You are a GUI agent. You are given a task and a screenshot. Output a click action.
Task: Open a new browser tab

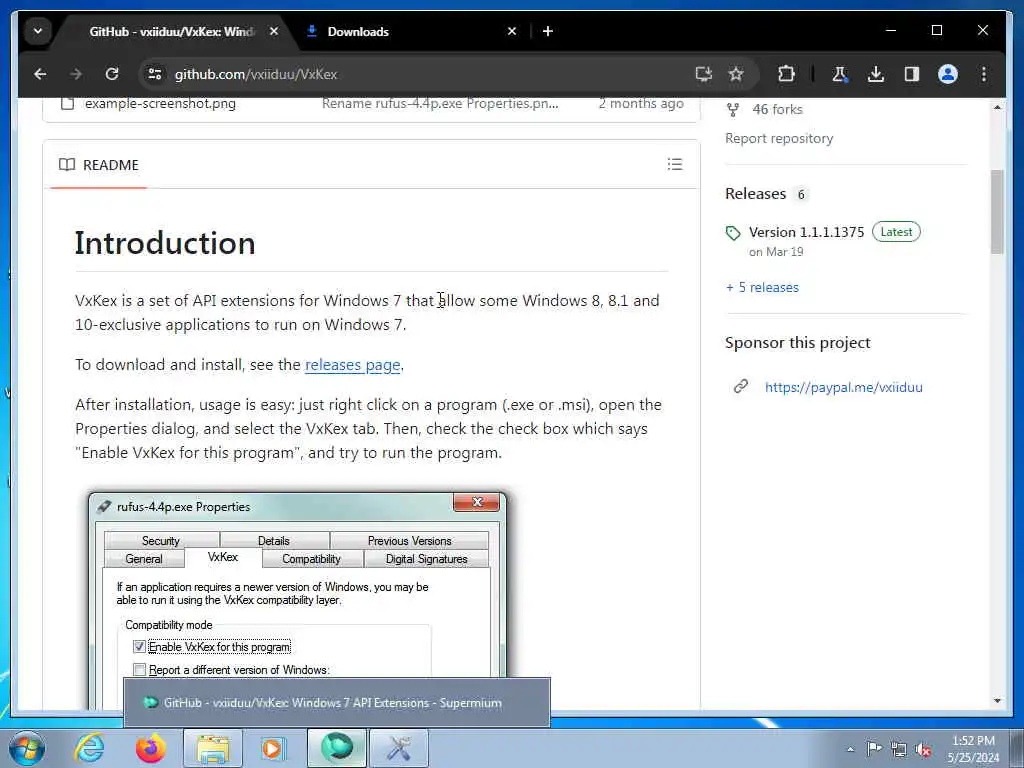[x=548, y=31]
